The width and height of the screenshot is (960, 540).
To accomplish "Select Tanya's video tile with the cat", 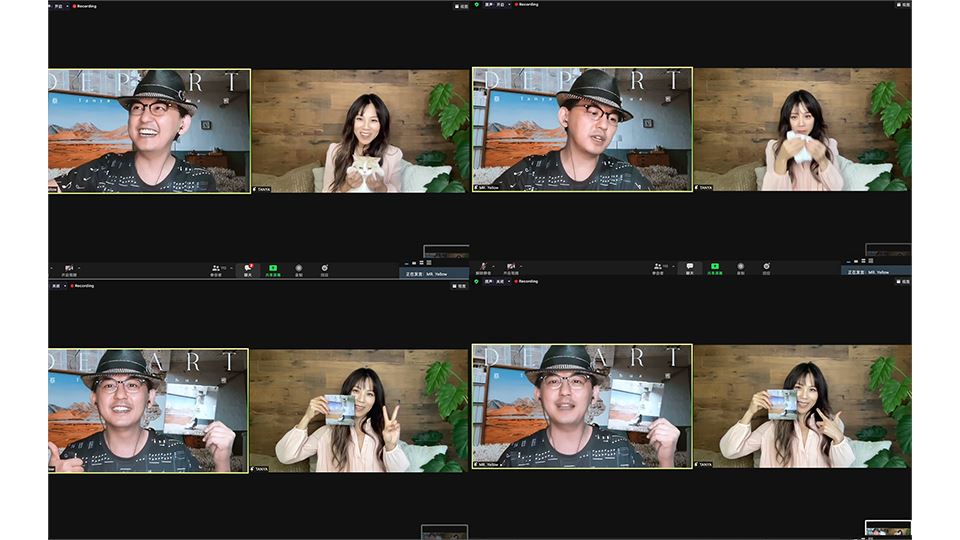I will 360,131.
